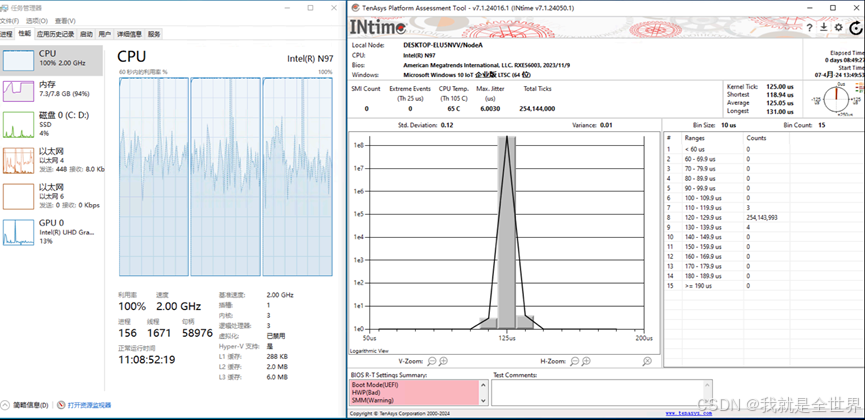Click the Logarithmic View label
Viewport: 865px width, 420px height.
369,350
